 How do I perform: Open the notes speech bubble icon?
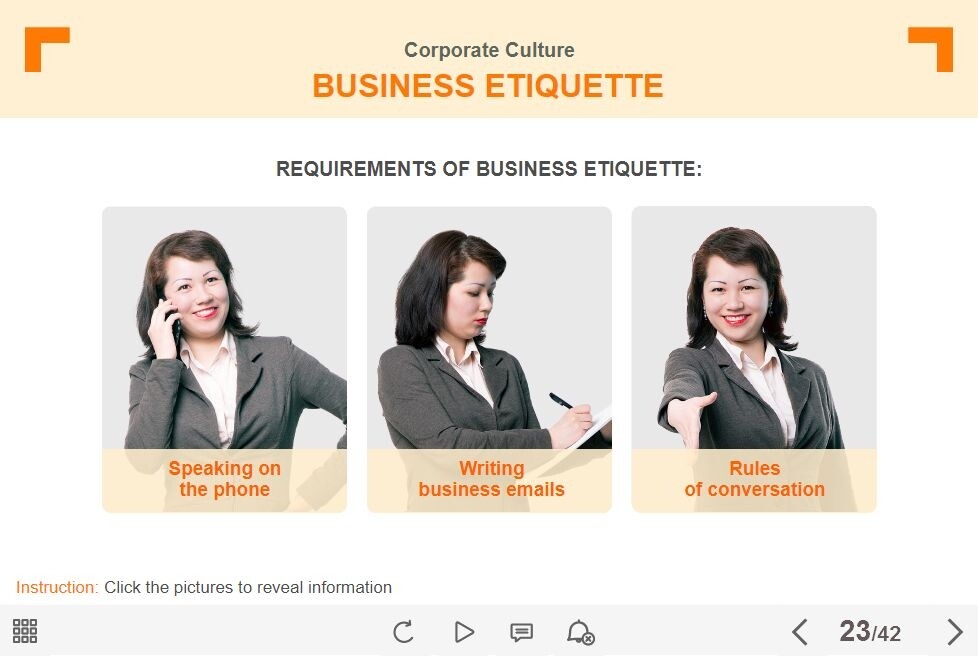pyautogui.click(x=521, y=632)
